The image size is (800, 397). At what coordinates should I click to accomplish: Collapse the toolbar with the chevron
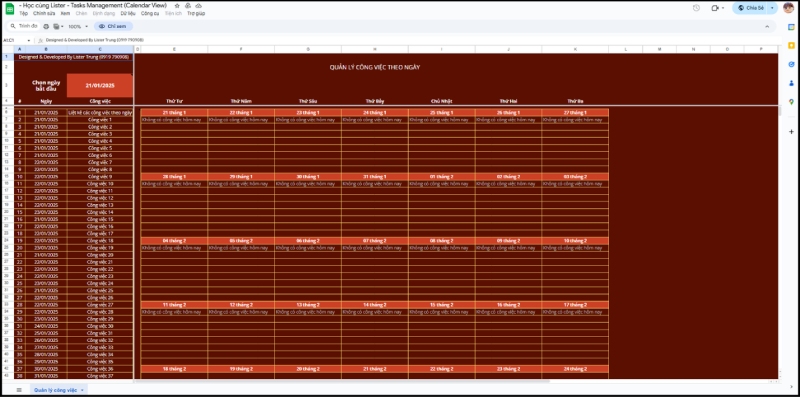point(767,26)
